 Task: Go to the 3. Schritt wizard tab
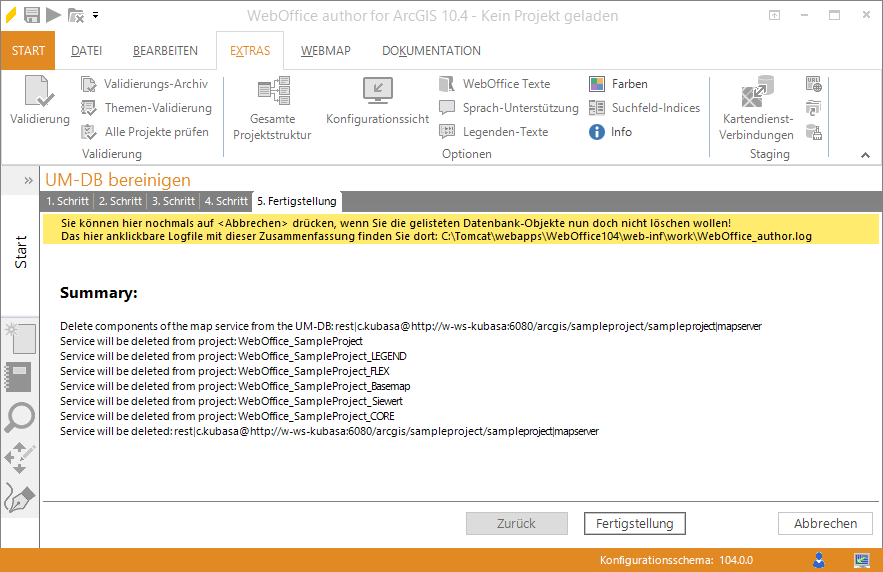pyautogui.click(x=173, y=201)
